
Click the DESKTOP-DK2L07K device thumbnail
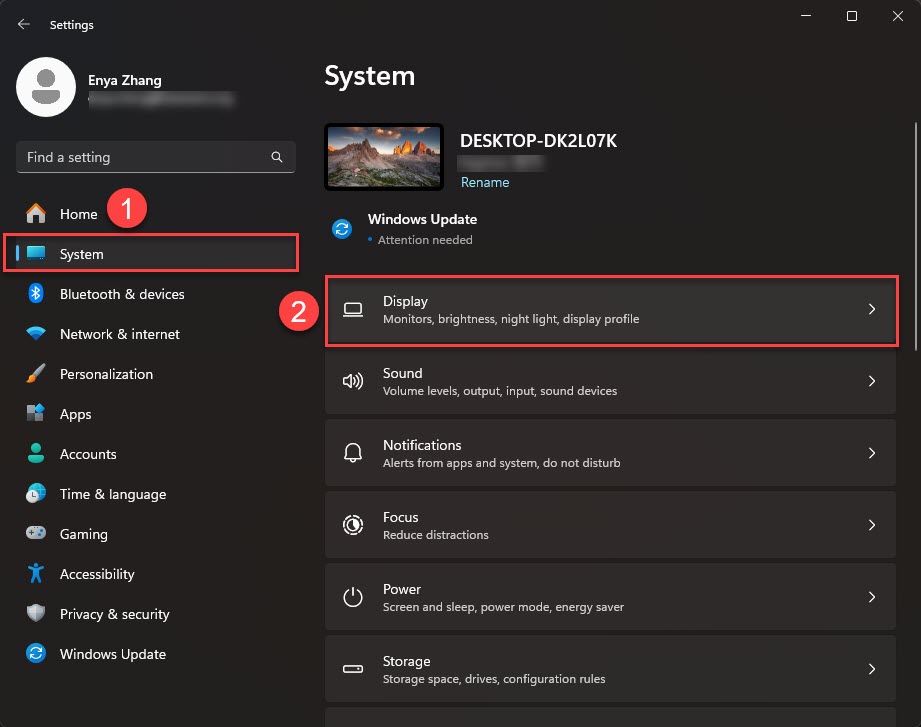pyautogui.click(x=384, y=156)
